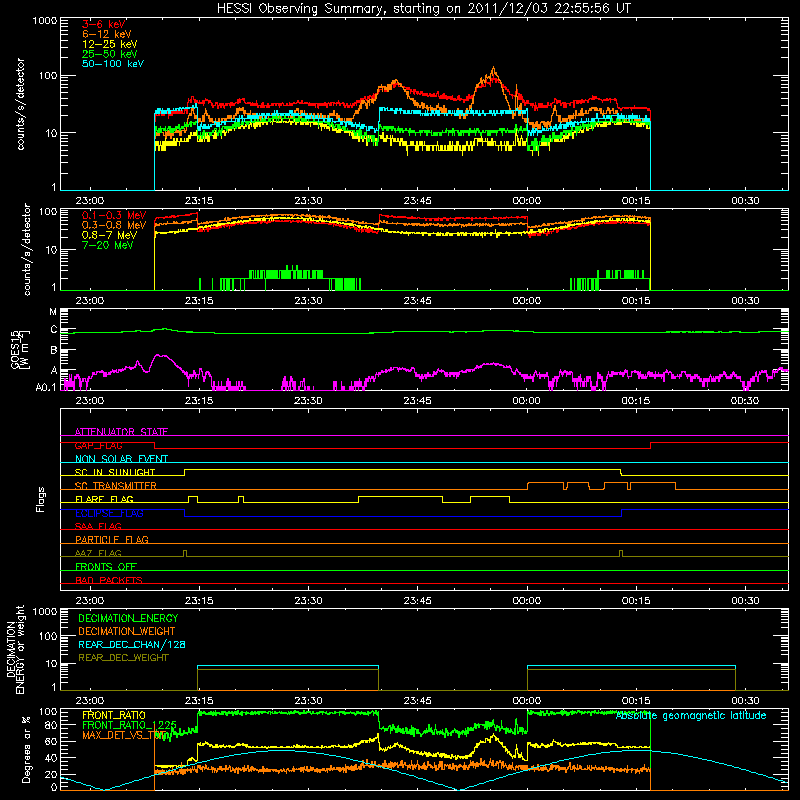
Task: Click the vertical Flags axis title
Action: [x=41, y=499]
